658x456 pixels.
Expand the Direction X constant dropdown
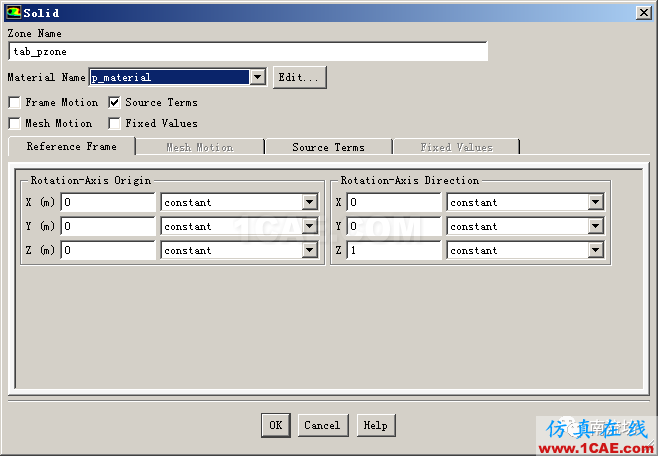[x=595, y=203]
